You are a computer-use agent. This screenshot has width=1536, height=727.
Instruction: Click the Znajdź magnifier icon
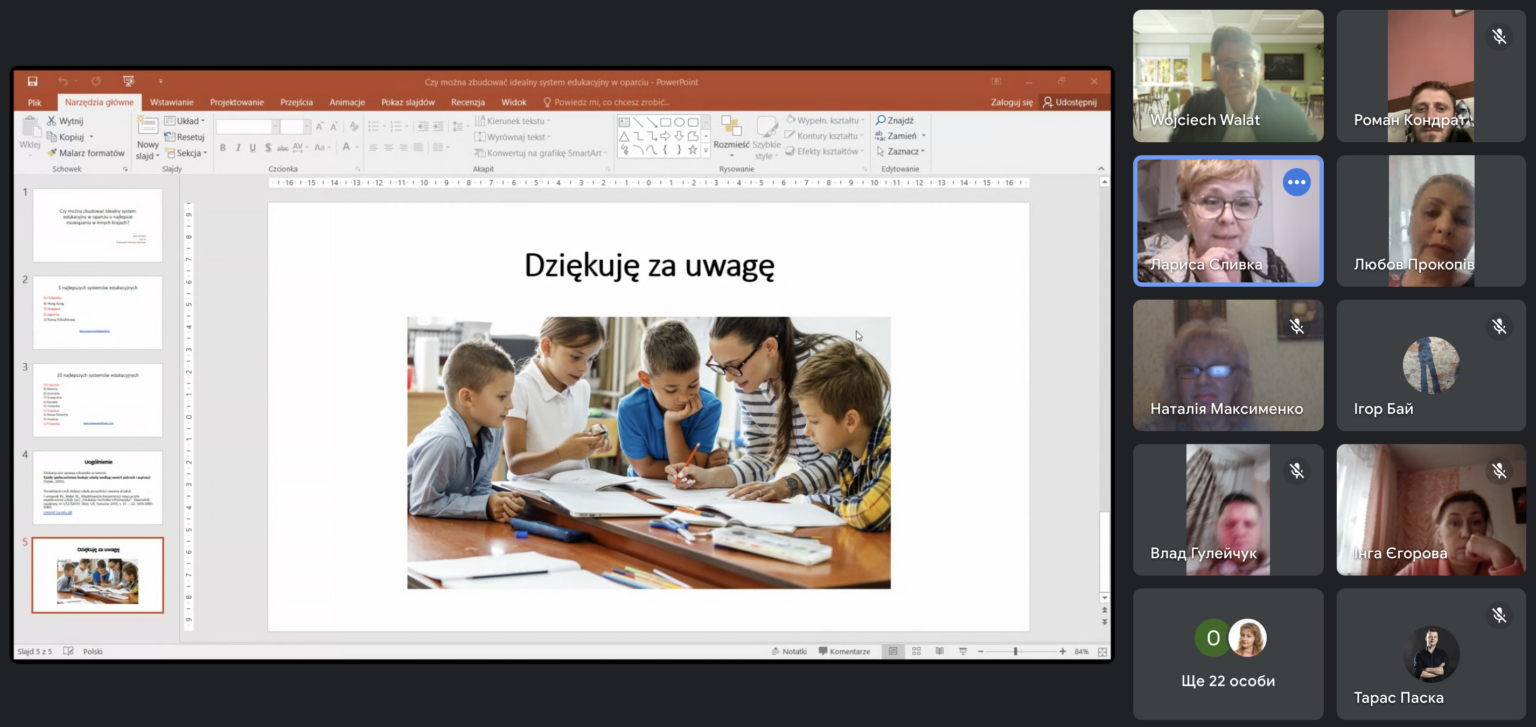pyautogui.click(x=881, y=120)
